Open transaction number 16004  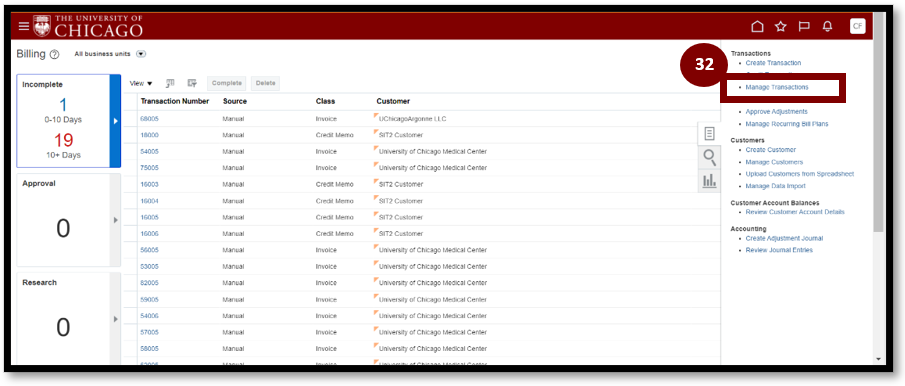coord(149,201)
